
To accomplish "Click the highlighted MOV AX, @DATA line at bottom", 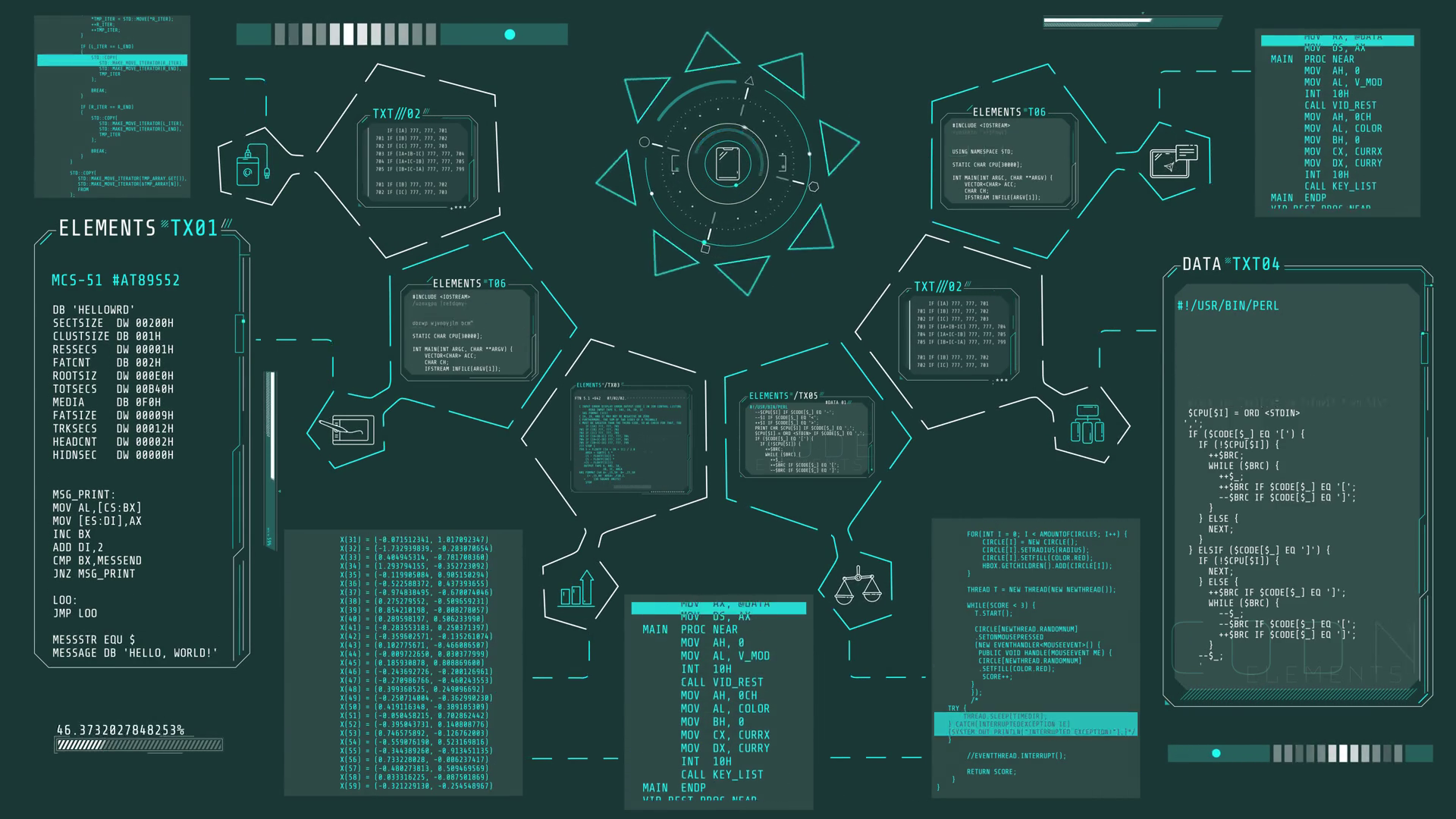I will coord(718,607).
